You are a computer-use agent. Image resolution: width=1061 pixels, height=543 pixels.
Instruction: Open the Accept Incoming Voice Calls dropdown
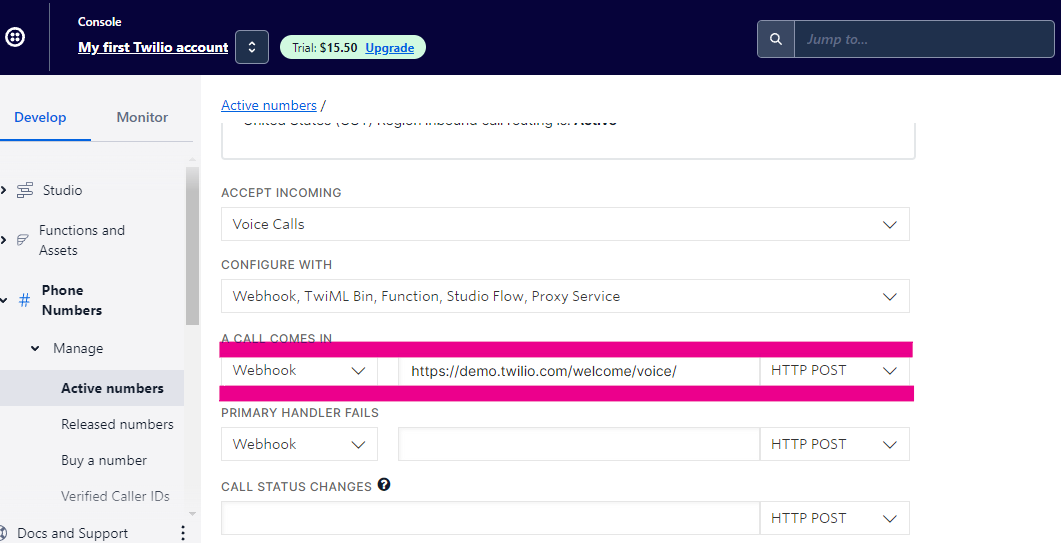coord(565,224)
